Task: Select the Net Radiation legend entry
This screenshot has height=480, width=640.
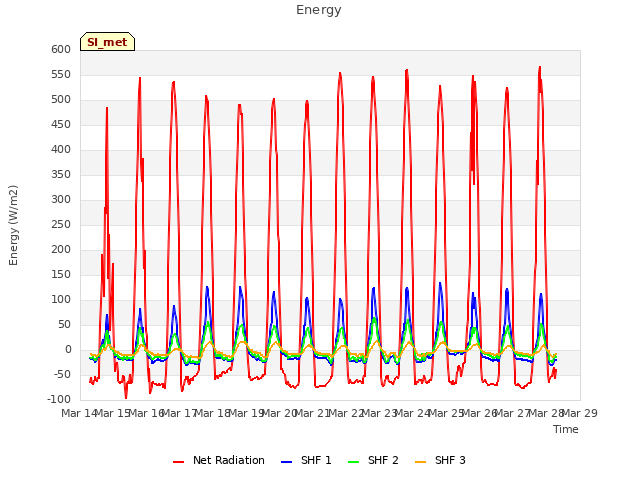Action: 218,460
